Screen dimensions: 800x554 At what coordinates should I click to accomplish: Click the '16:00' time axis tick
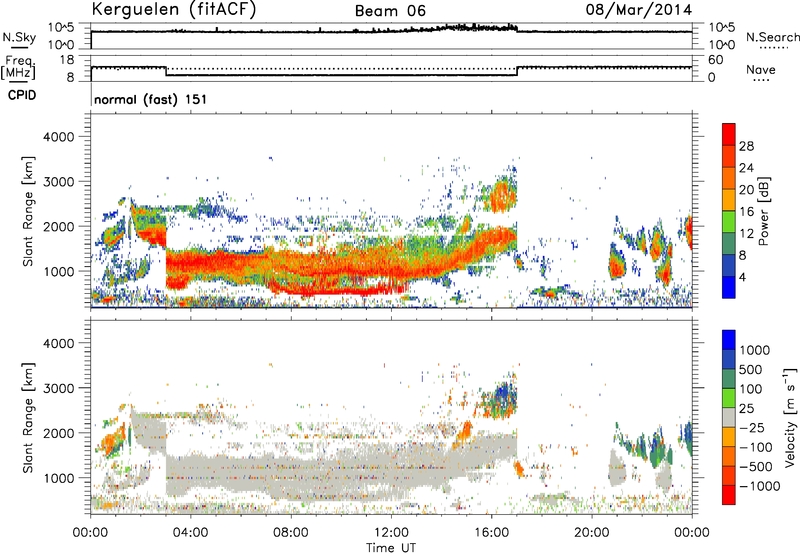491,533
